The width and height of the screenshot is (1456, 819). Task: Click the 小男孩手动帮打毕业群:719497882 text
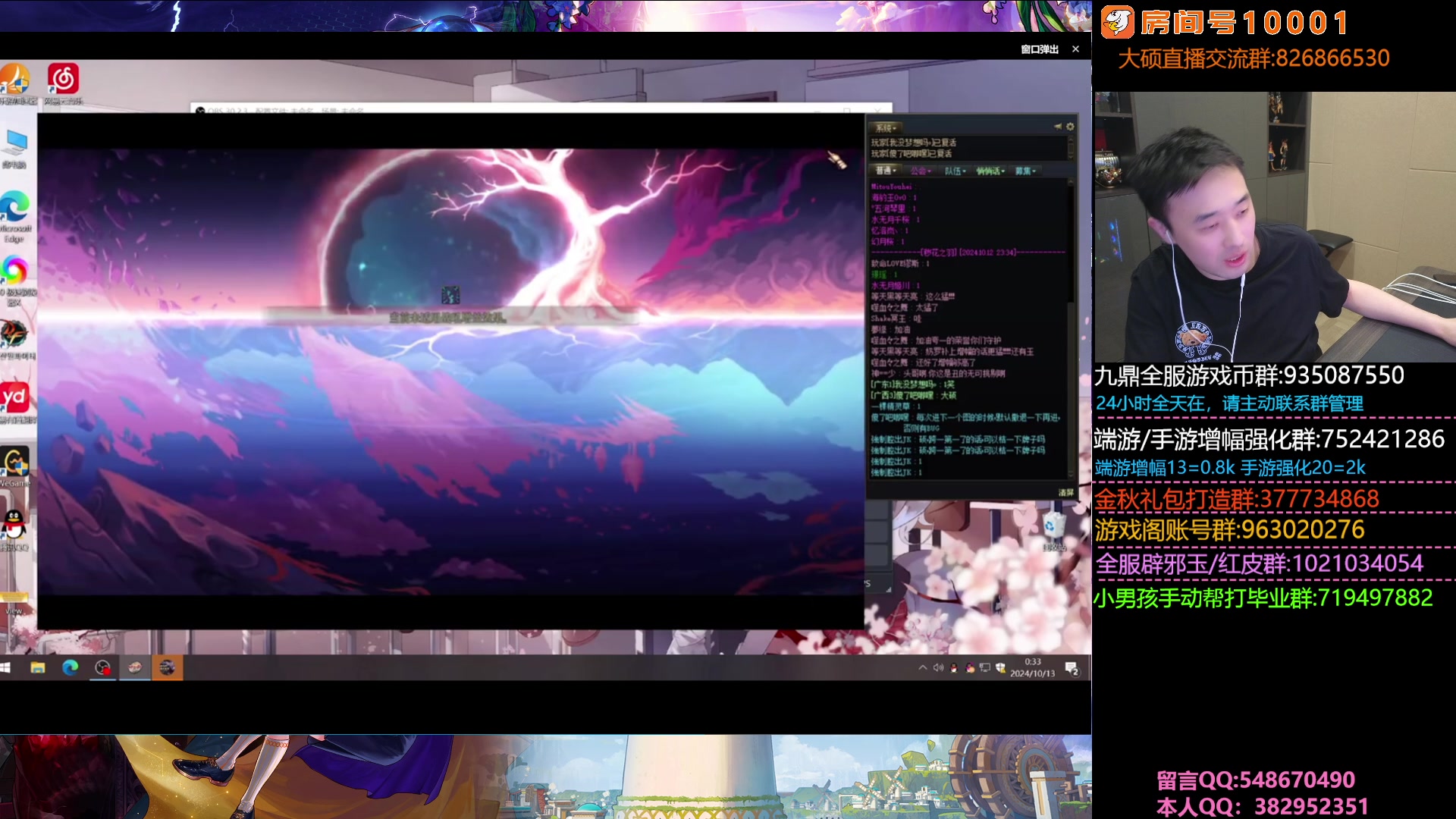click(1263, 598)
